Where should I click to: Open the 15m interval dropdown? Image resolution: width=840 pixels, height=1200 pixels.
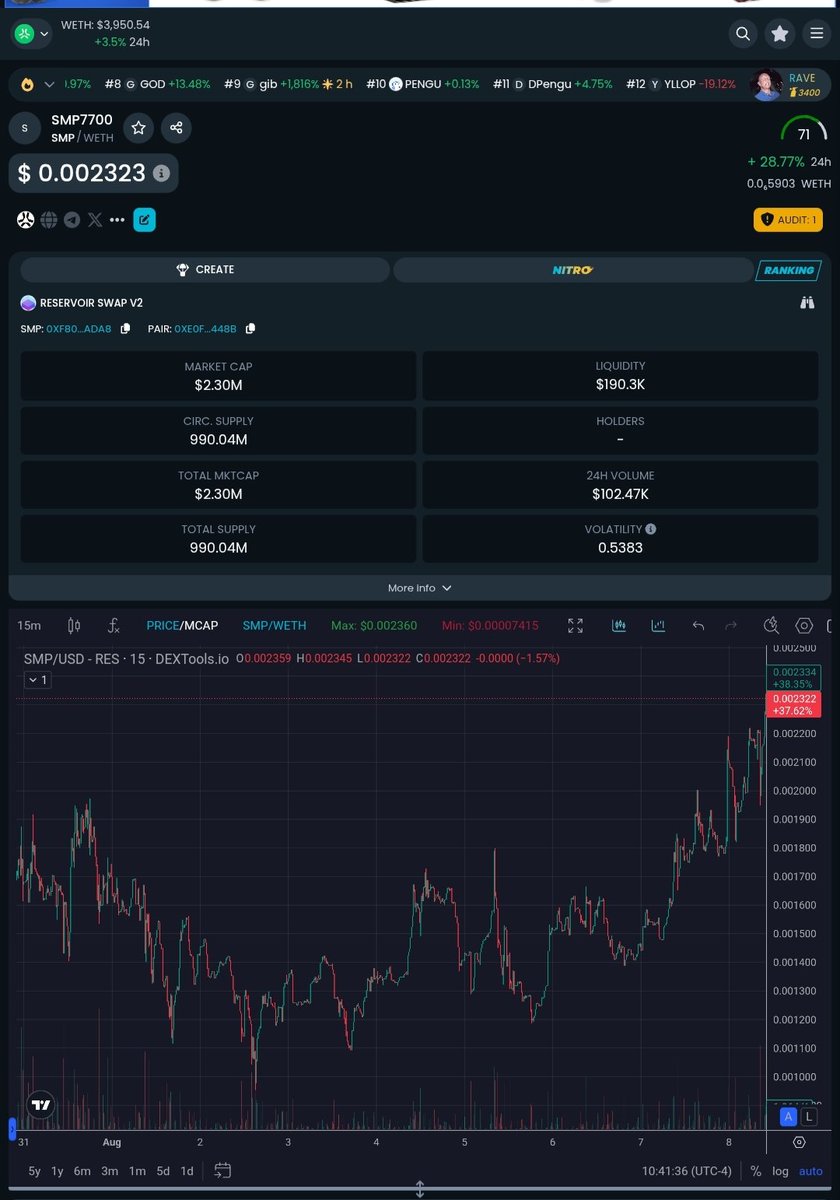[29, 626]
